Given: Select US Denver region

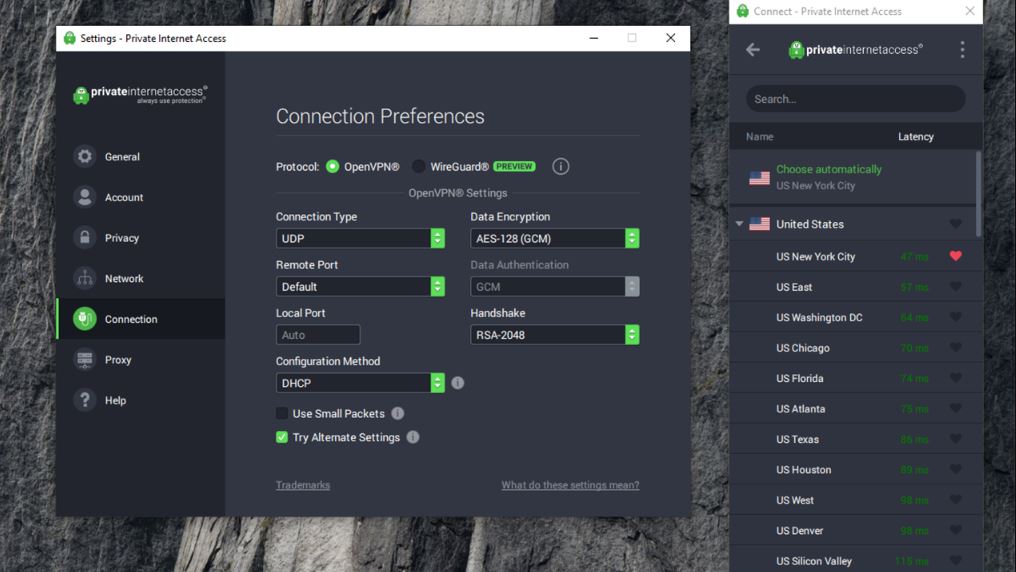Looking at the screenshot, I should click(x=853, y=531).
